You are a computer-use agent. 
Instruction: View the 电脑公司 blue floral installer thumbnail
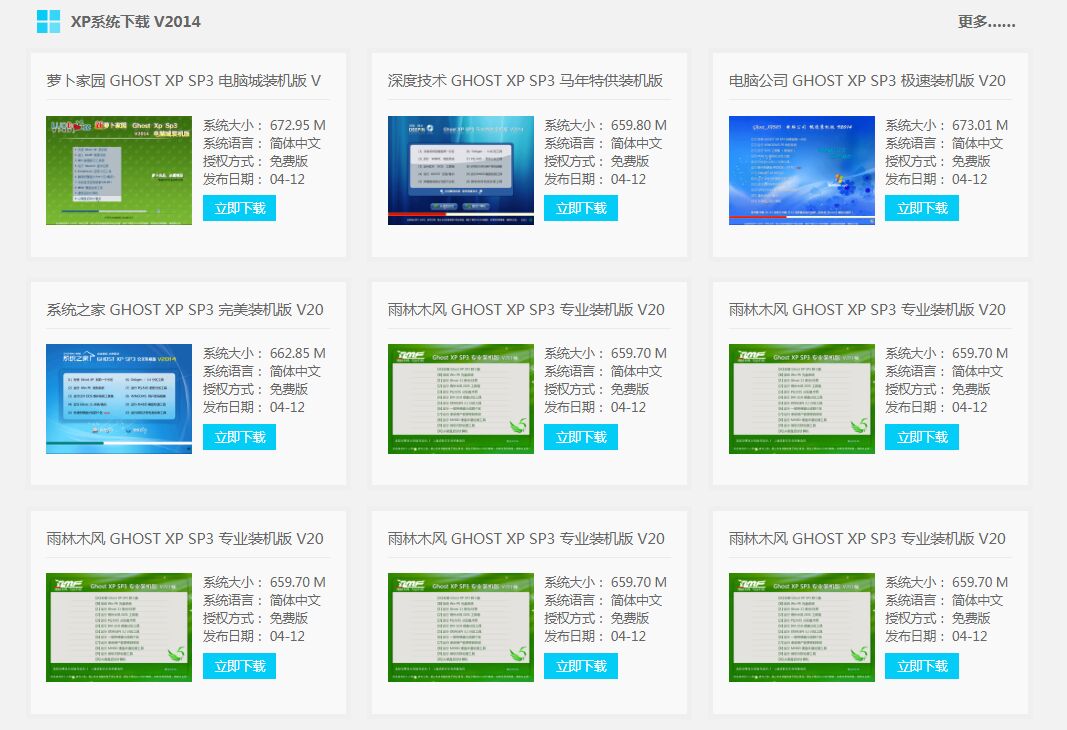click(802, 170)
